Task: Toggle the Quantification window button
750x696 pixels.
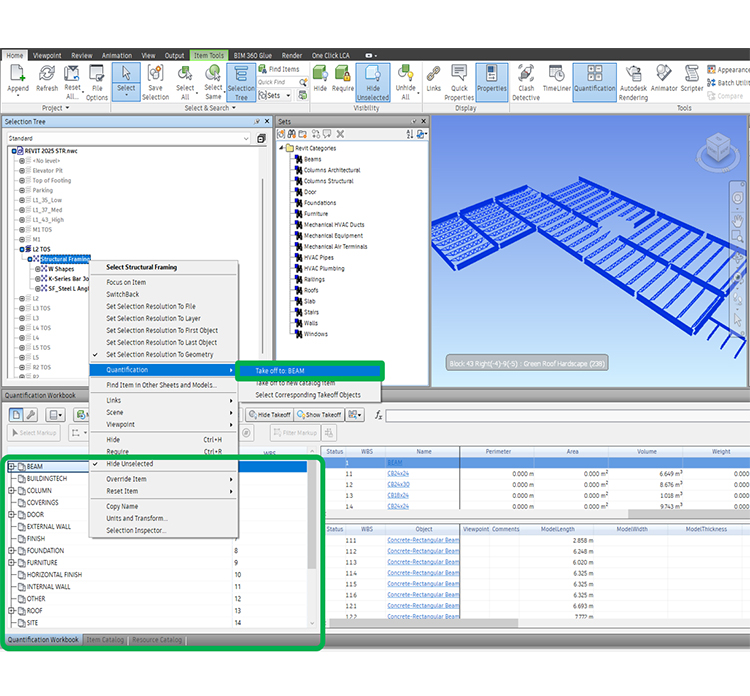Action: [x=595, y=81]
